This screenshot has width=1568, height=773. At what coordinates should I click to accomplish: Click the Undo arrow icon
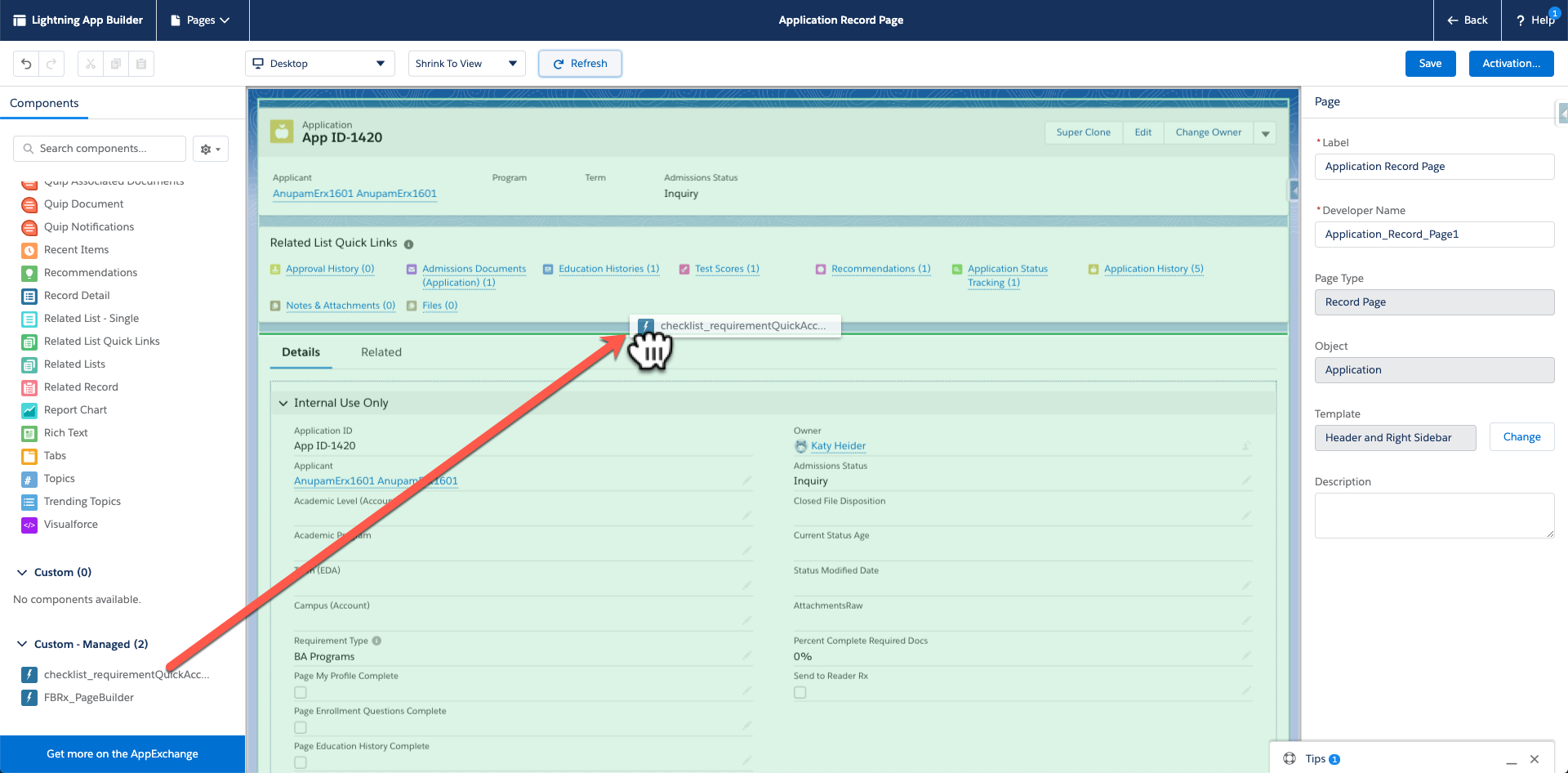26,64
